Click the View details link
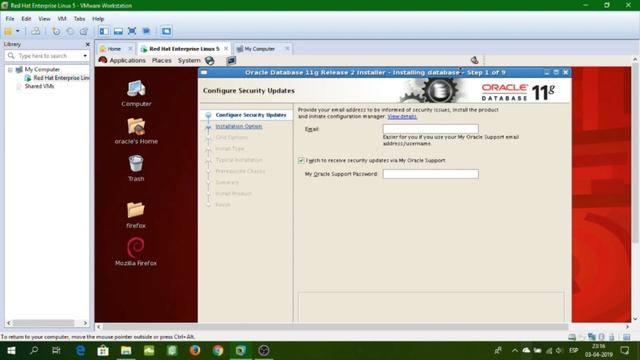The width and height of the screenshot is (640, 360). [x=402, y=117]
